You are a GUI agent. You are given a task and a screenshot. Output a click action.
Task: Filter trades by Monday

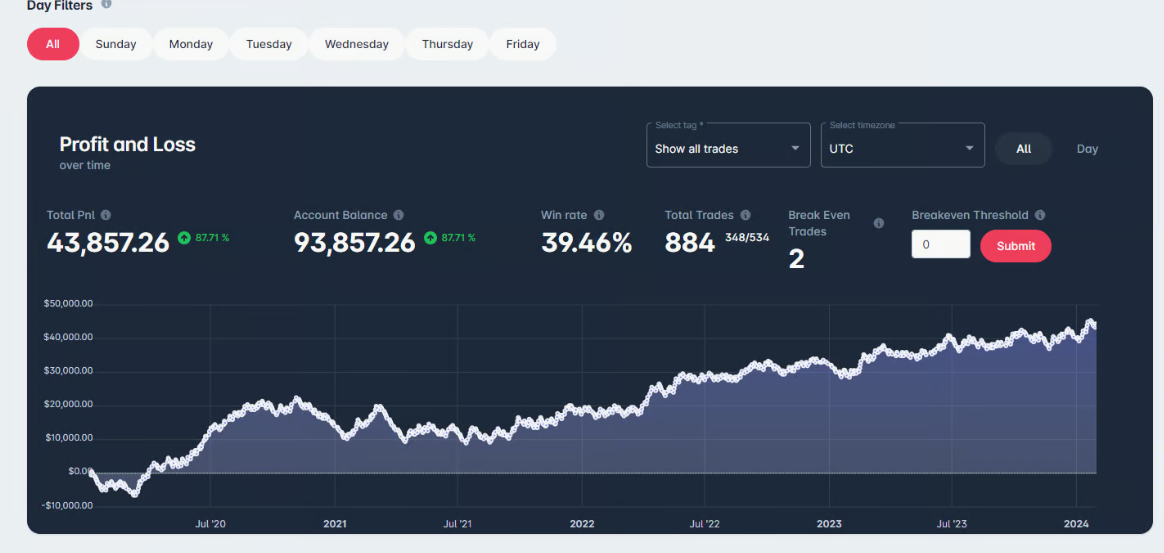[191, 44]
